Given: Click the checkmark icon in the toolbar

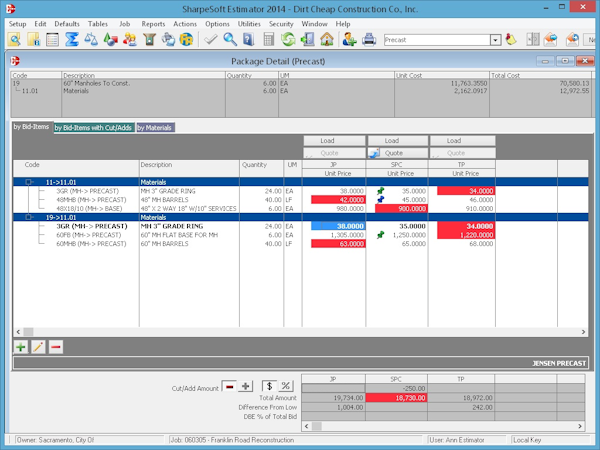Looking at the screenshot, I should tap(211, 40).
